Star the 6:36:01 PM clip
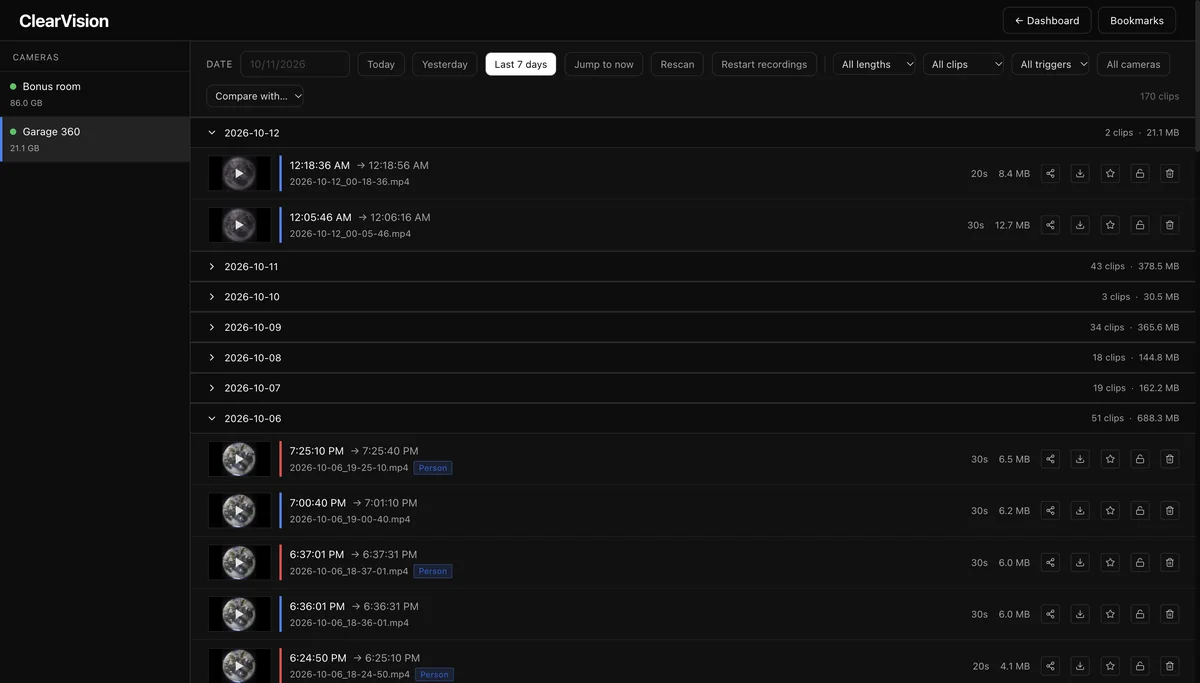This screenshot has height=683, width=1200. (1110, 614)
